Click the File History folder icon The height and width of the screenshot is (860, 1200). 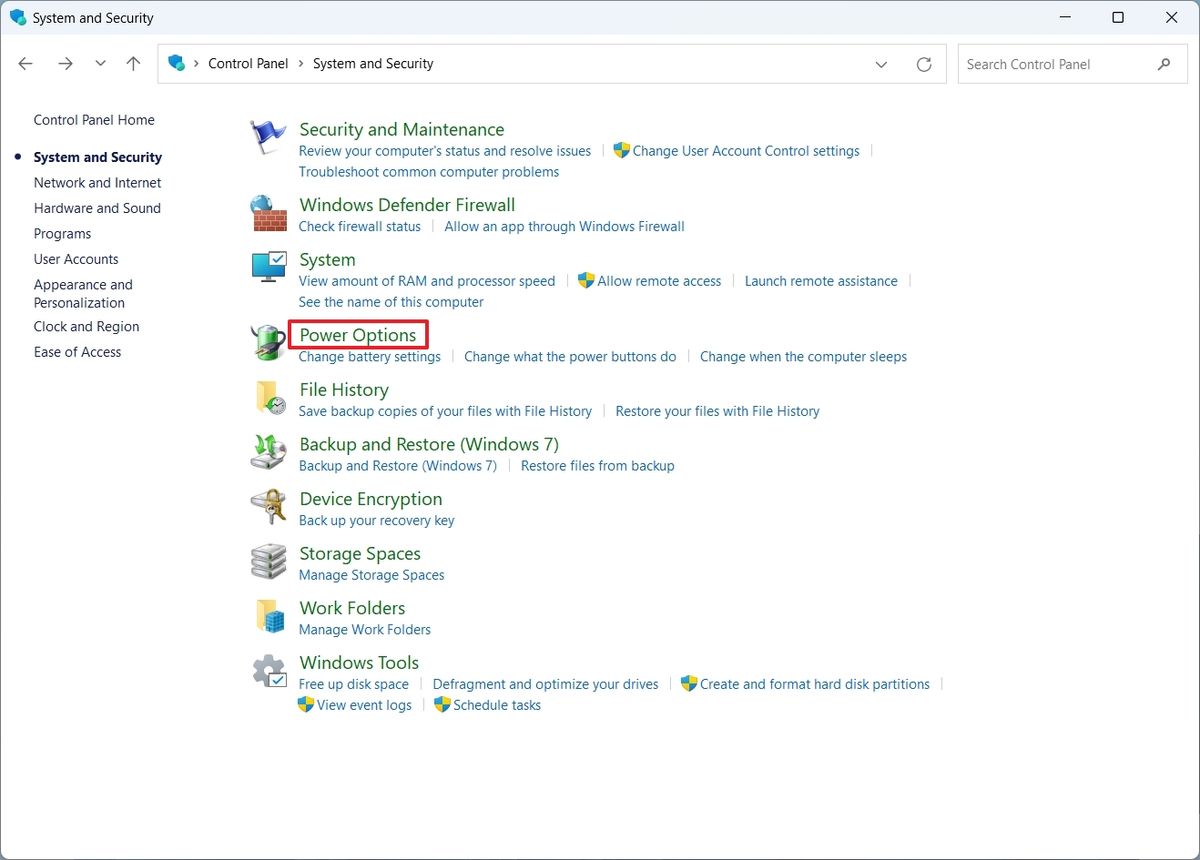click(270, 398)
